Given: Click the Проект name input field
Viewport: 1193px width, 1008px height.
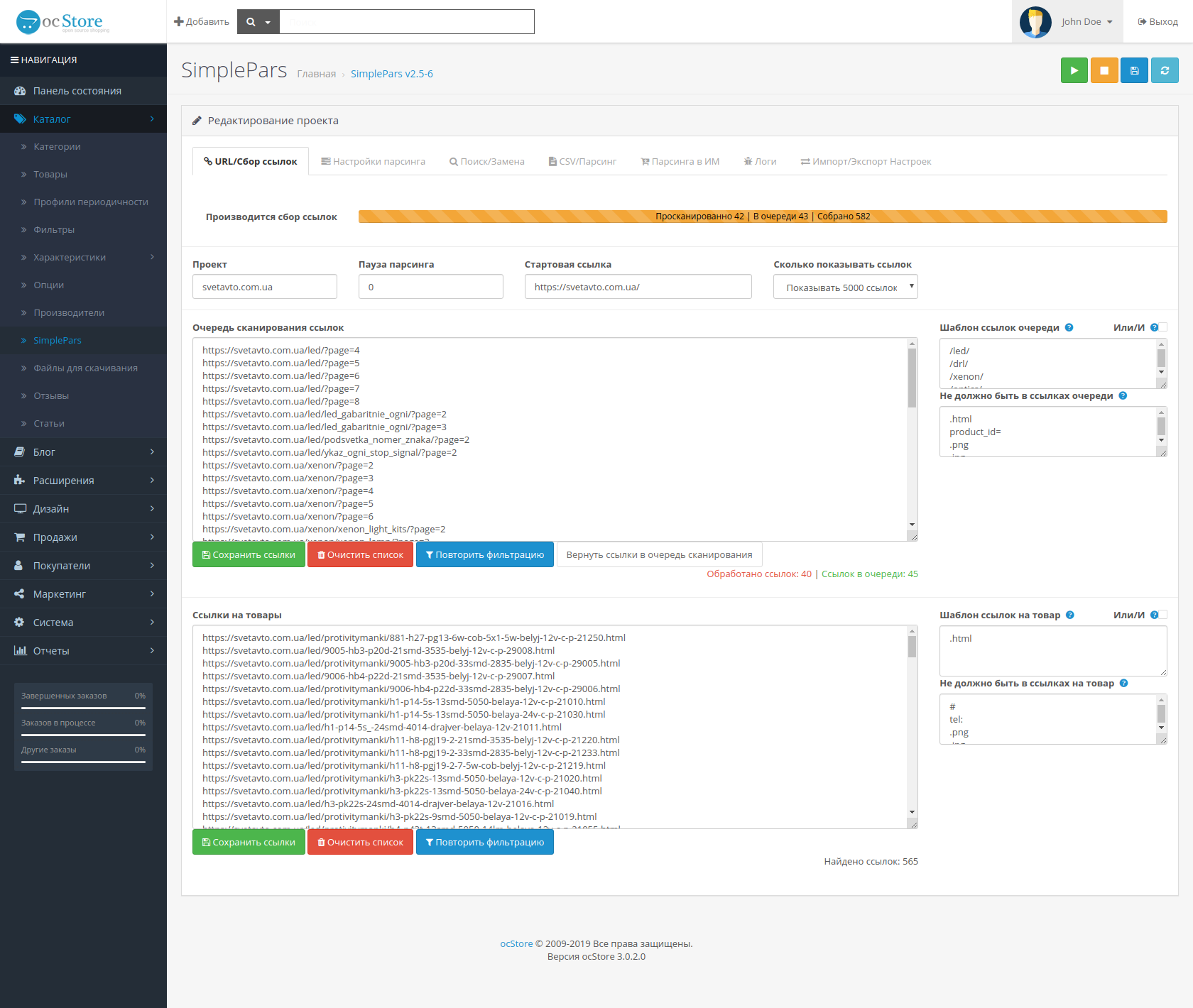Looking at the screenshot, I should [x=265, y=287].
